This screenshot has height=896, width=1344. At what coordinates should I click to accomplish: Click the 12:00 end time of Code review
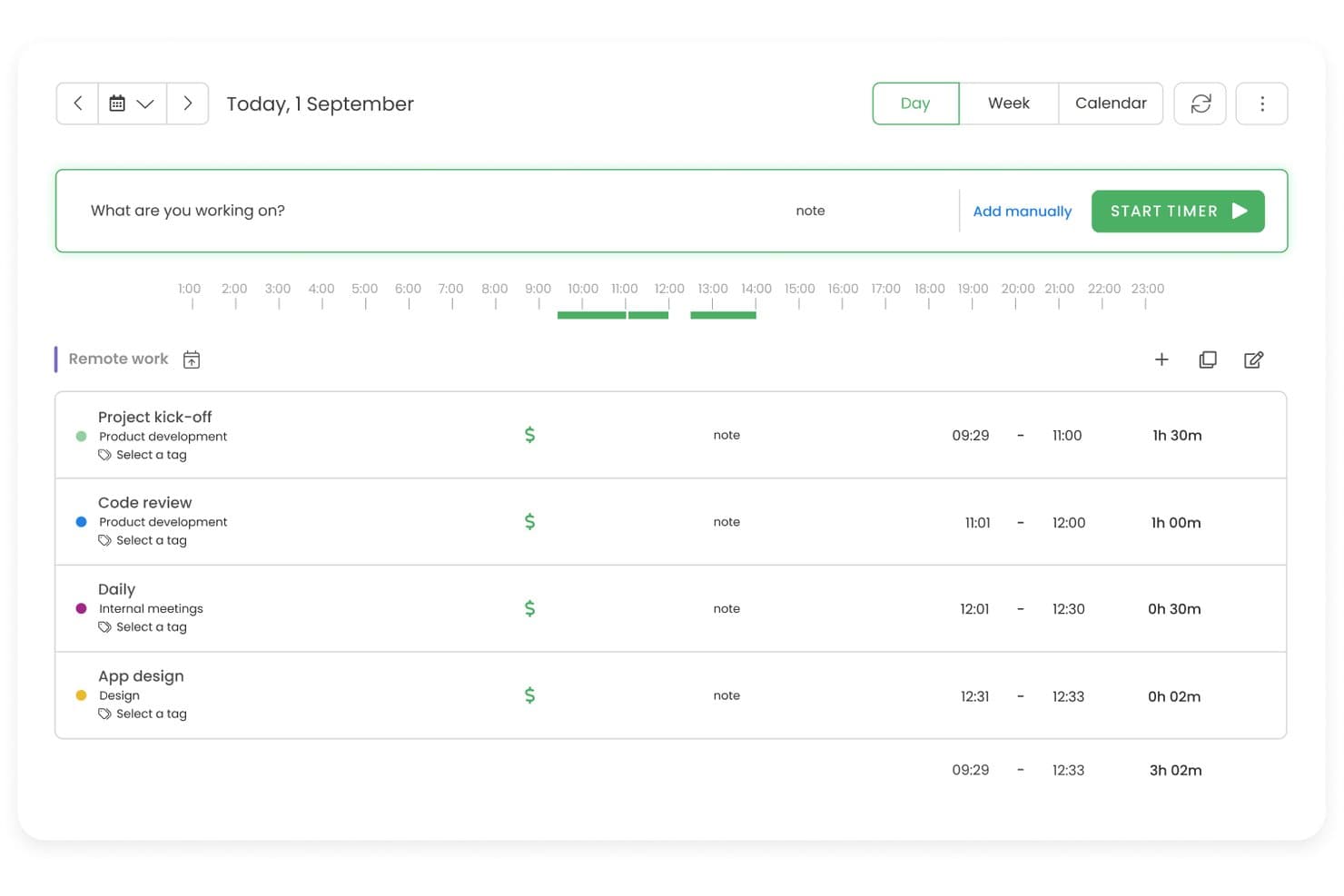pos(1069,523)
